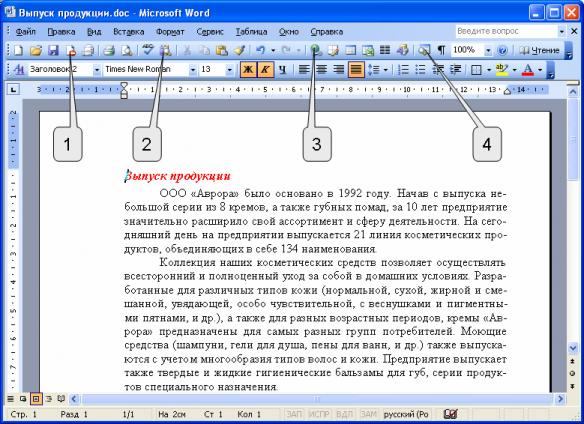This screenshot has height=424, width=584.
Task: Open the Таблица menu
Action: tap(251, 32)
